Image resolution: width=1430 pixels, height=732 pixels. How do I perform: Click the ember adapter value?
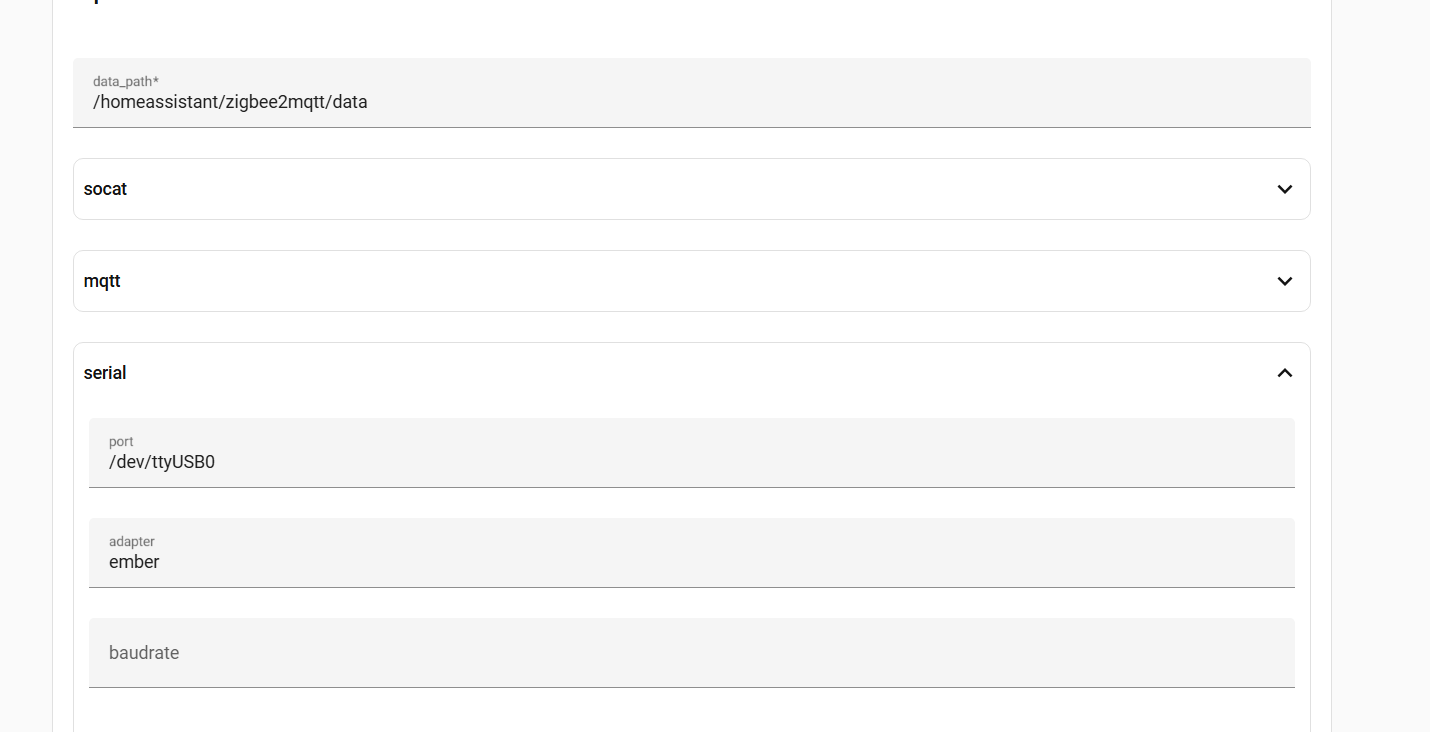[134, 562]
